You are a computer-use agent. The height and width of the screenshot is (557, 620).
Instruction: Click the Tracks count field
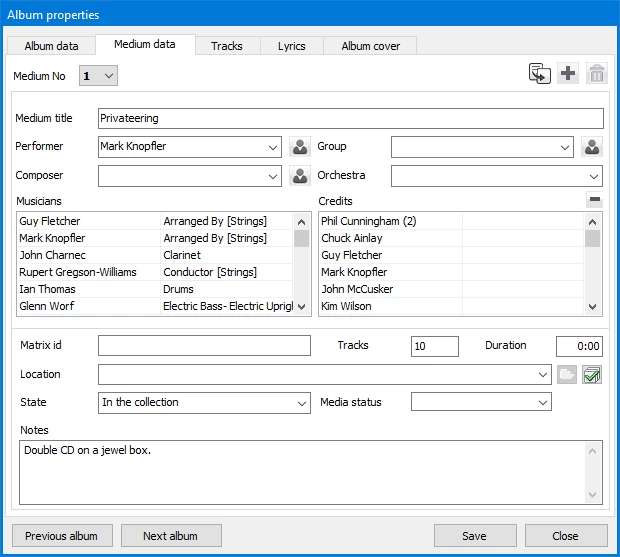click(x=435, y=346)
